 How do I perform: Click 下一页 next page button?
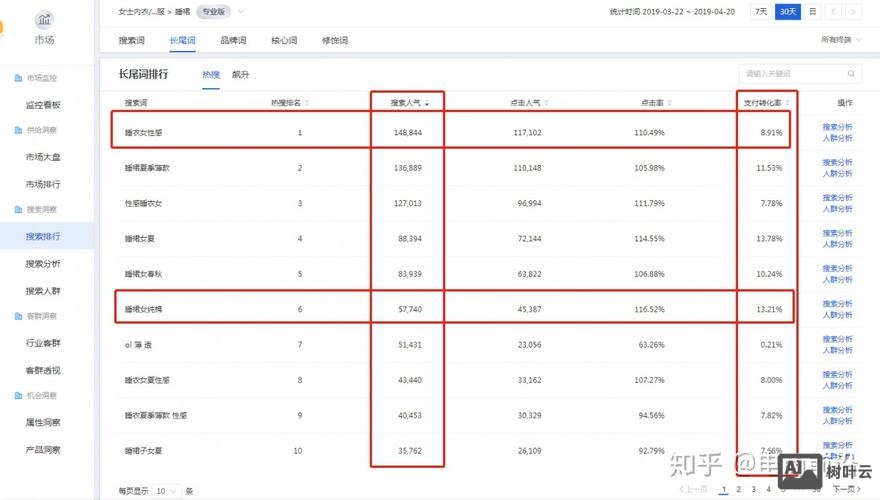tap(846, 489)
